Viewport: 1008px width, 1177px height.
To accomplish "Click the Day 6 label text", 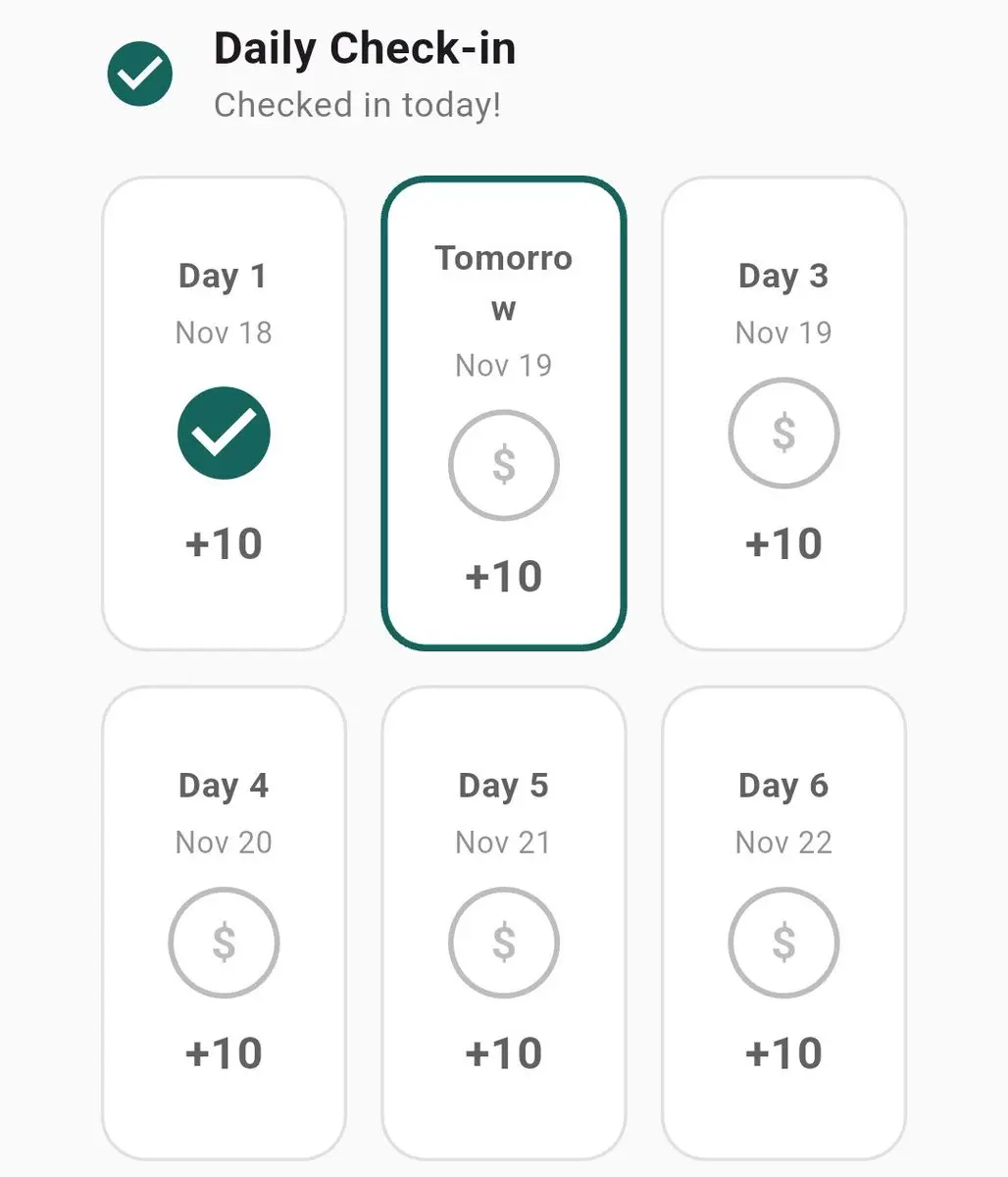I will click(x=782, y=786).
